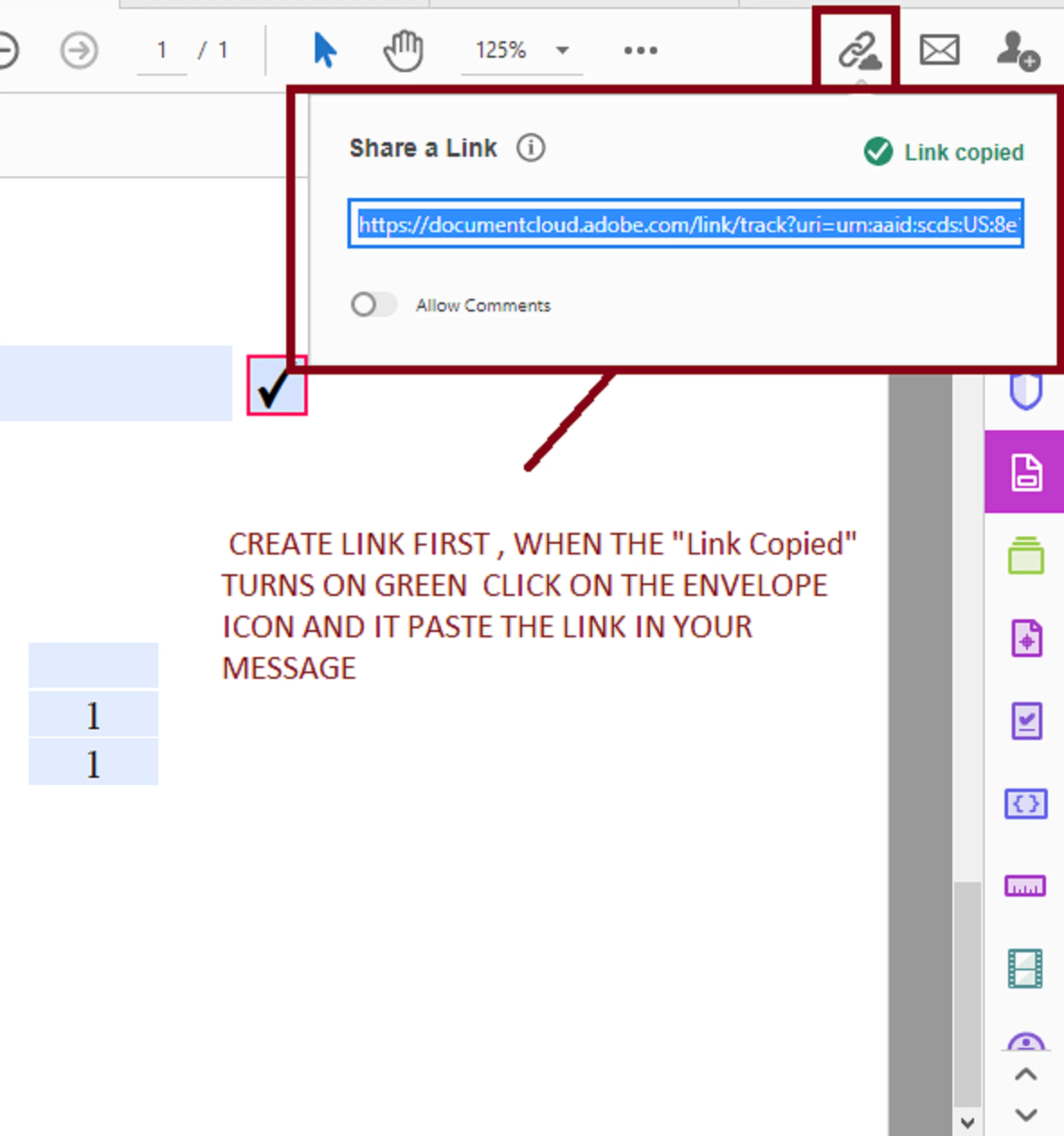This screenshot has width=1064, height=1136.
Task: Click the share with others person icon
Action: tap(1017, 51)
